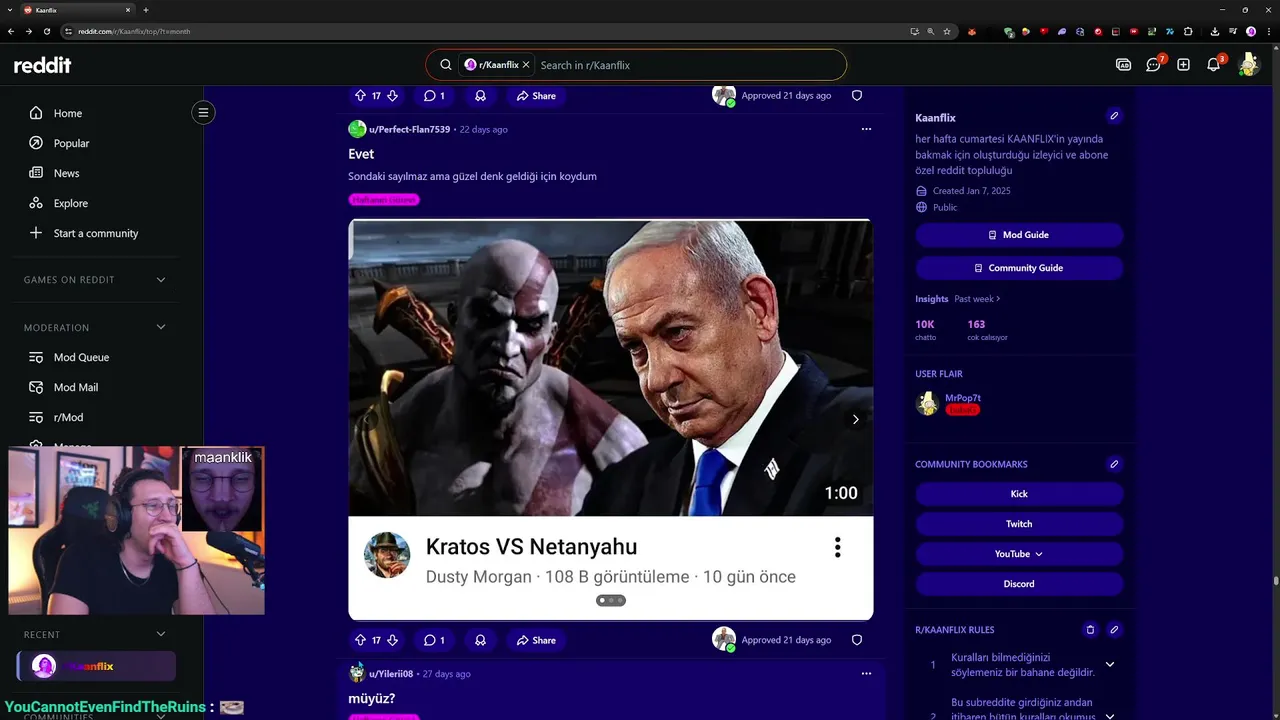Click the advertise icon in header

click(x=1123, y=65)
